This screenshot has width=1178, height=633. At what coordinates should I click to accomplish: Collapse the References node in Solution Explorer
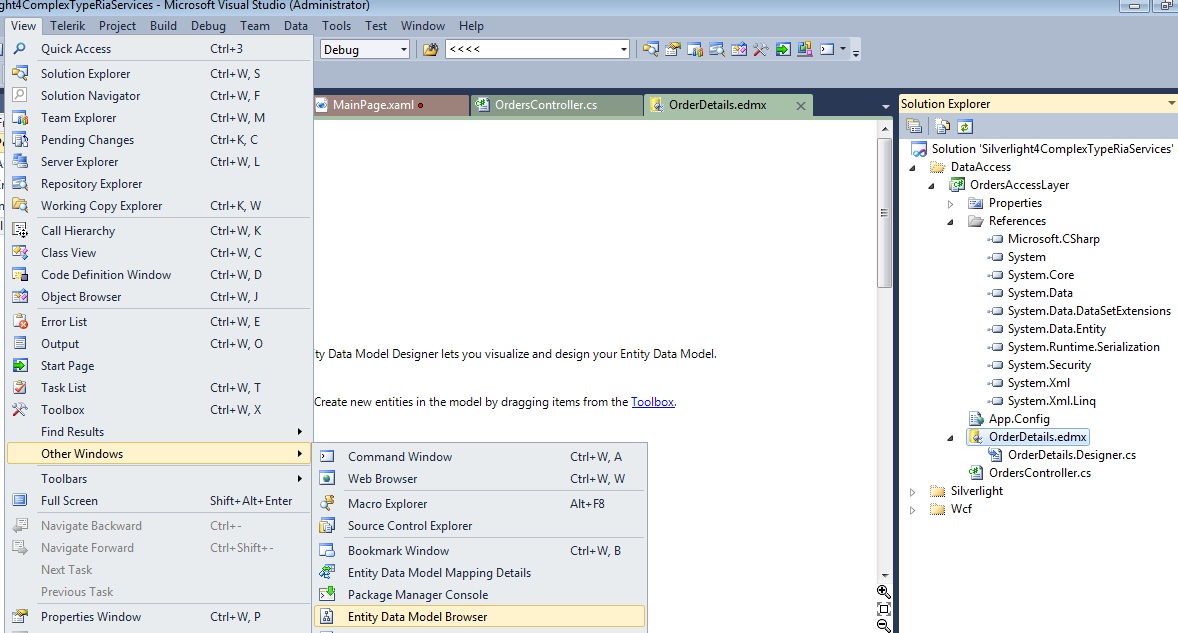[950, 222]
